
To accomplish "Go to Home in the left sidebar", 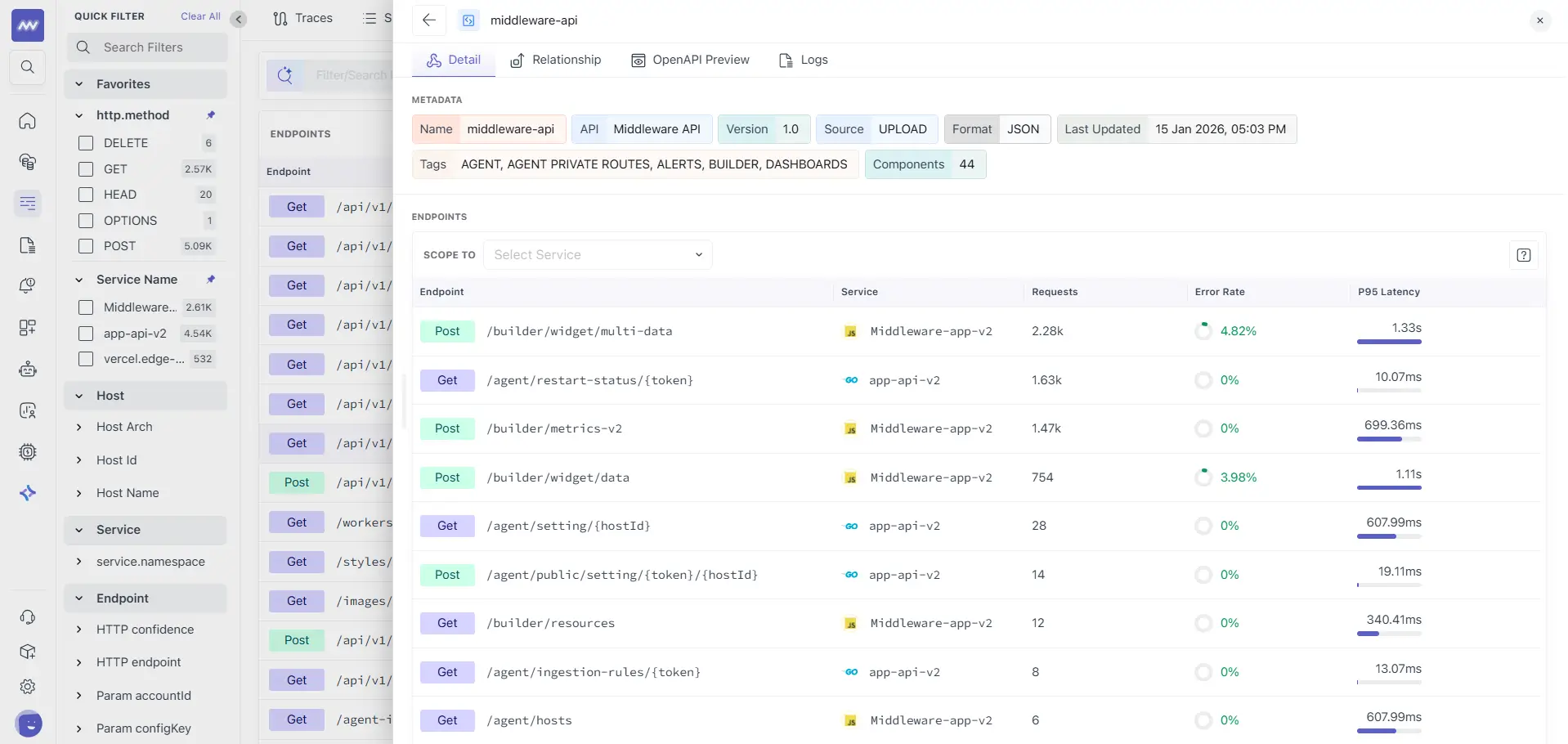I will (x=28, y=121).
